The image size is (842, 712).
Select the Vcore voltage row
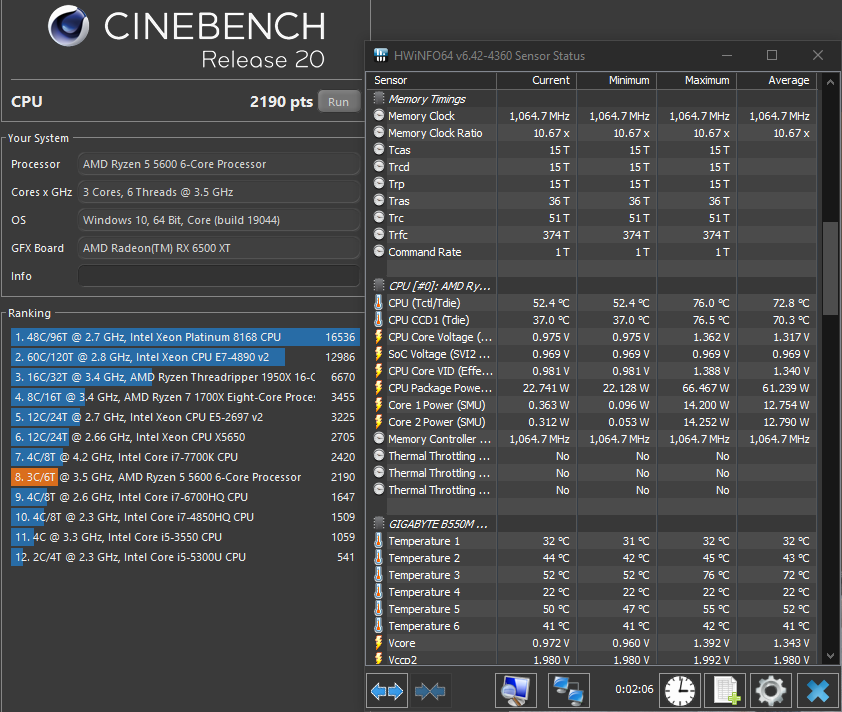[x=592, y=643]
